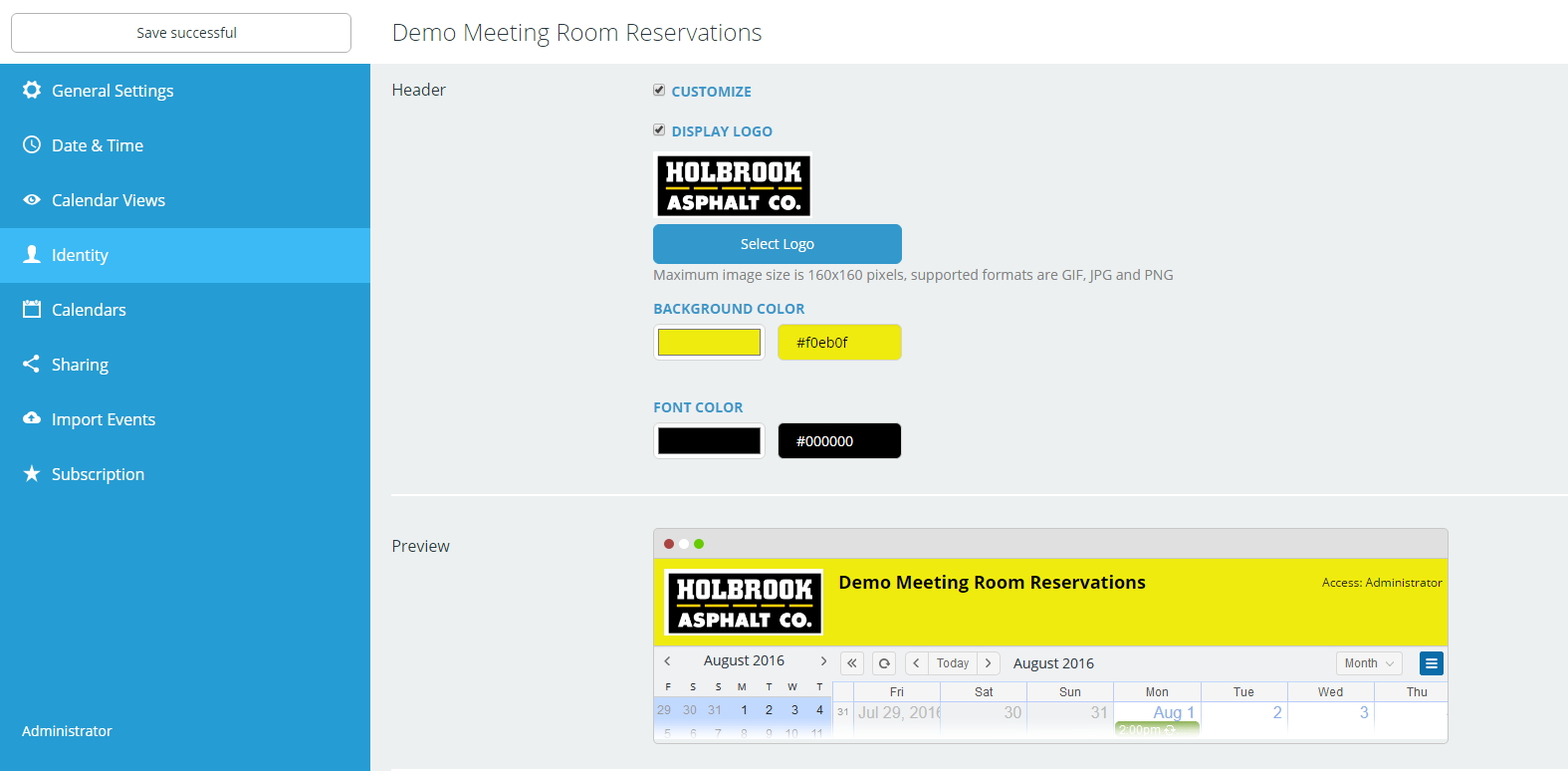Click the Subscription star icon
The image size is (1568, 771).
32,473
